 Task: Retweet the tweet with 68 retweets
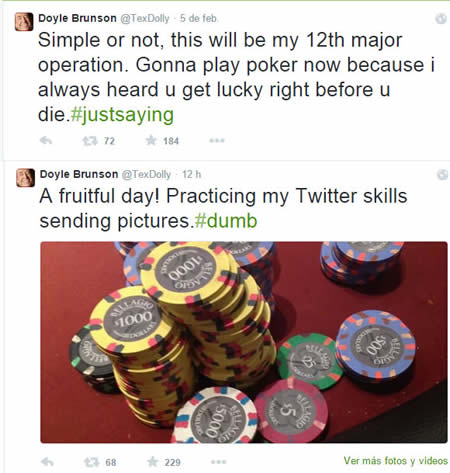pyautogui.click(x=91, y=462)
